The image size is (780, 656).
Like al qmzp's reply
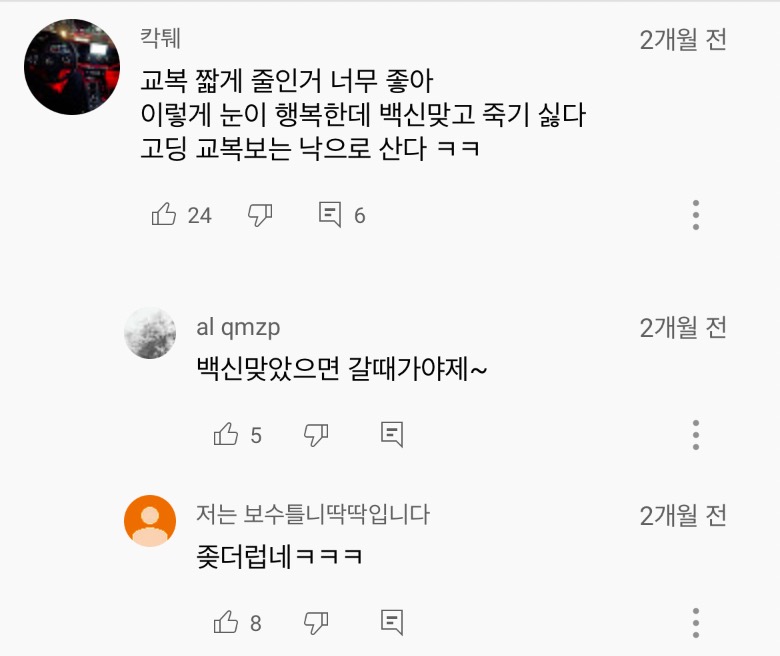click(x=226, y=434)
